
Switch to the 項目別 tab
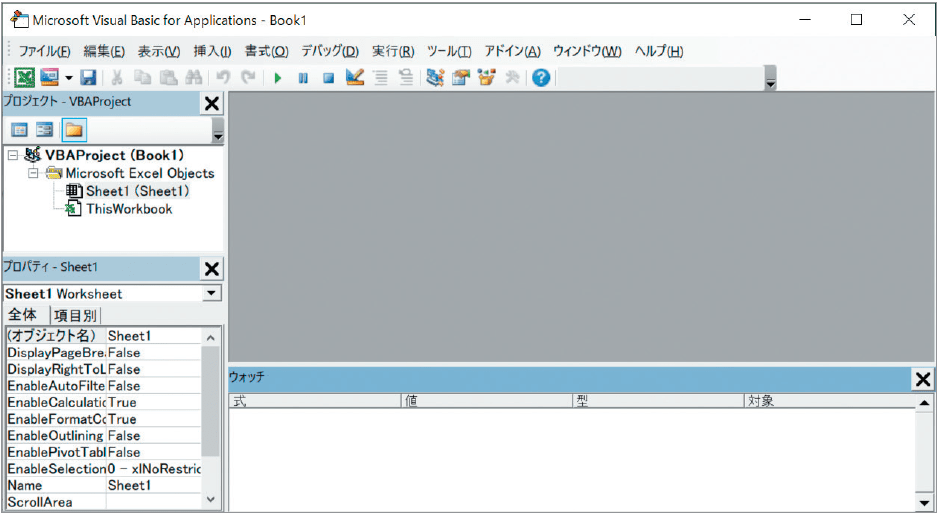75,315
